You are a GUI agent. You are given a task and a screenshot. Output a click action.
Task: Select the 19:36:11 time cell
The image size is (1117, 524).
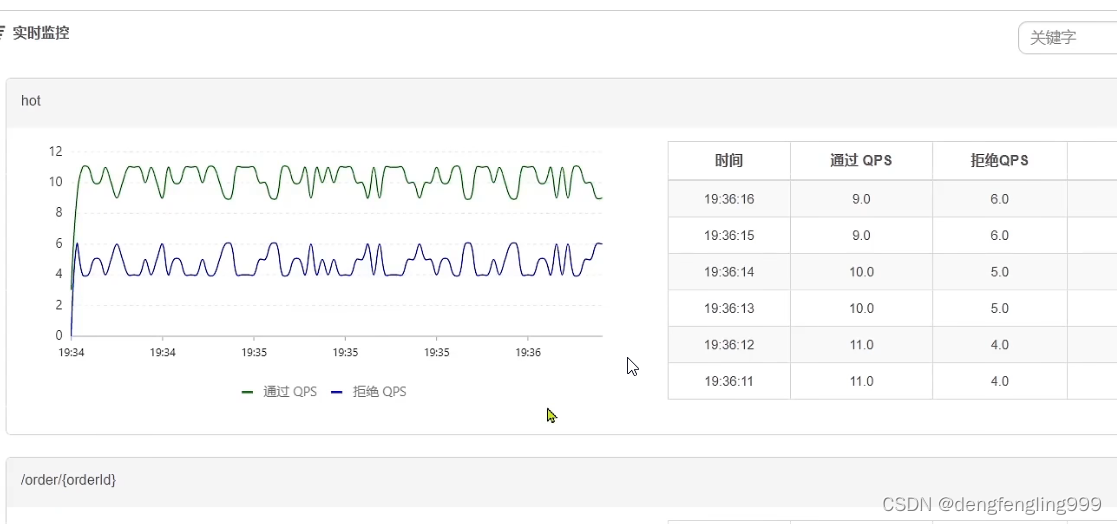point(729,381)
